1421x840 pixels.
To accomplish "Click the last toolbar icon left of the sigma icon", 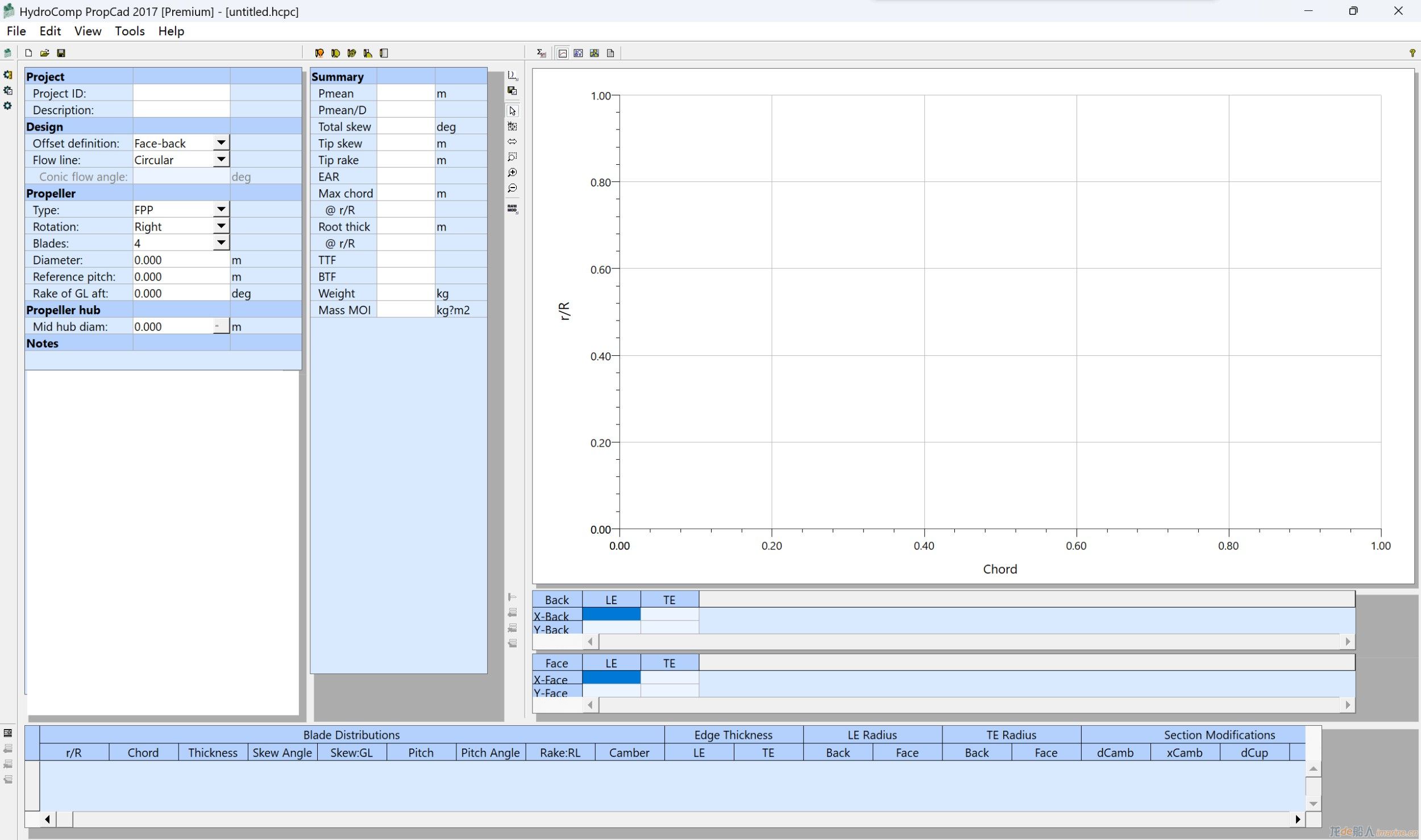I will (384, 53).
